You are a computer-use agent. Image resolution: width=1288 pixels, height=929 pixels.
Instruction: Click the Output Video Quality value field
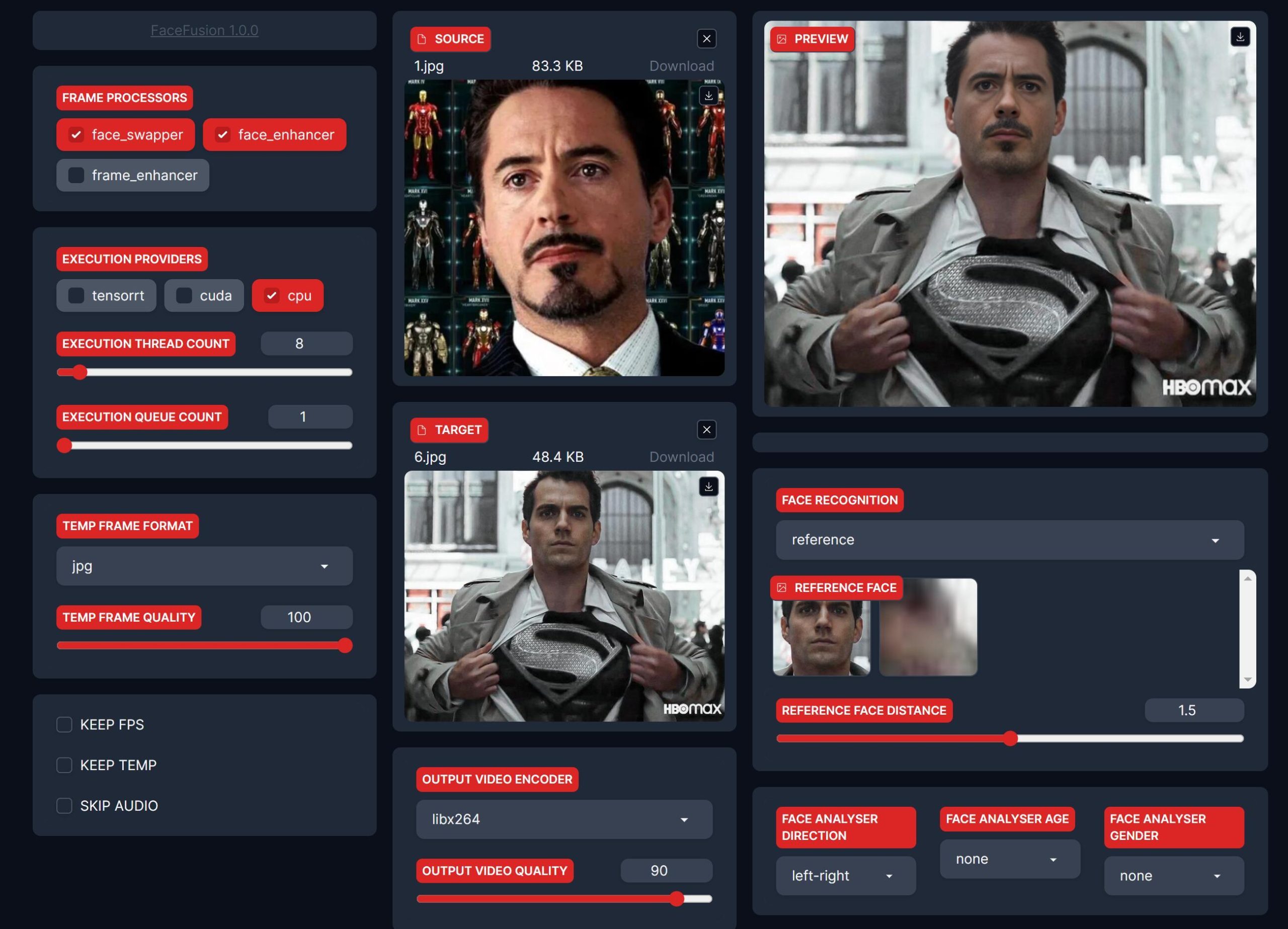[666, 871]
